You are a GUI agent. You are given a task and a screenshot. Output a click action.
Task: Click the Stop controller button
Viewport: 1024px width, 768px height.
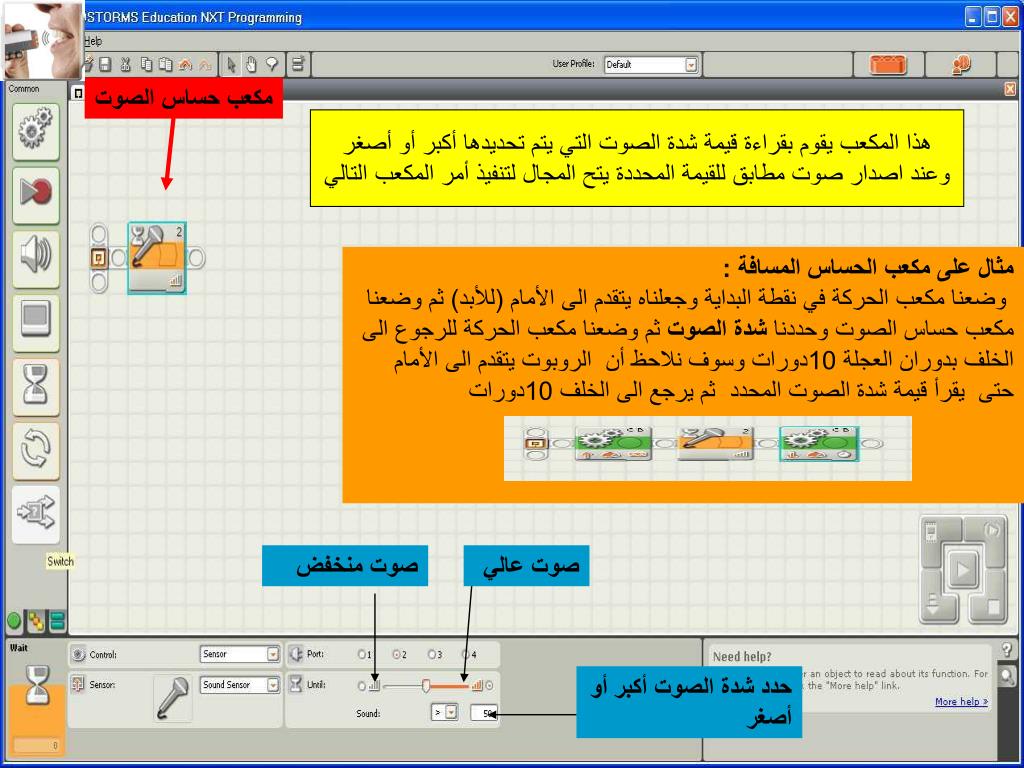coord(993,607)
